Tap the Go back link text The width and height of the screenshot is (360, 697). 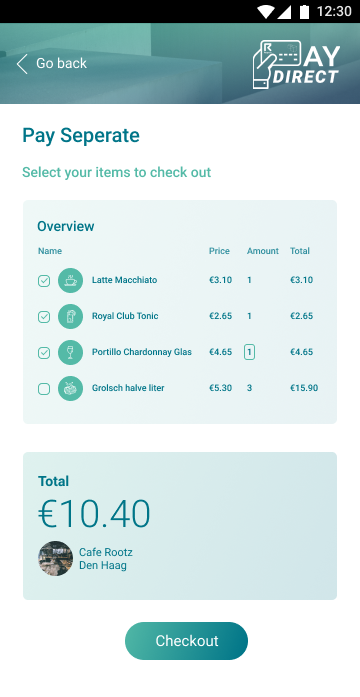click(x=61, y=64)
